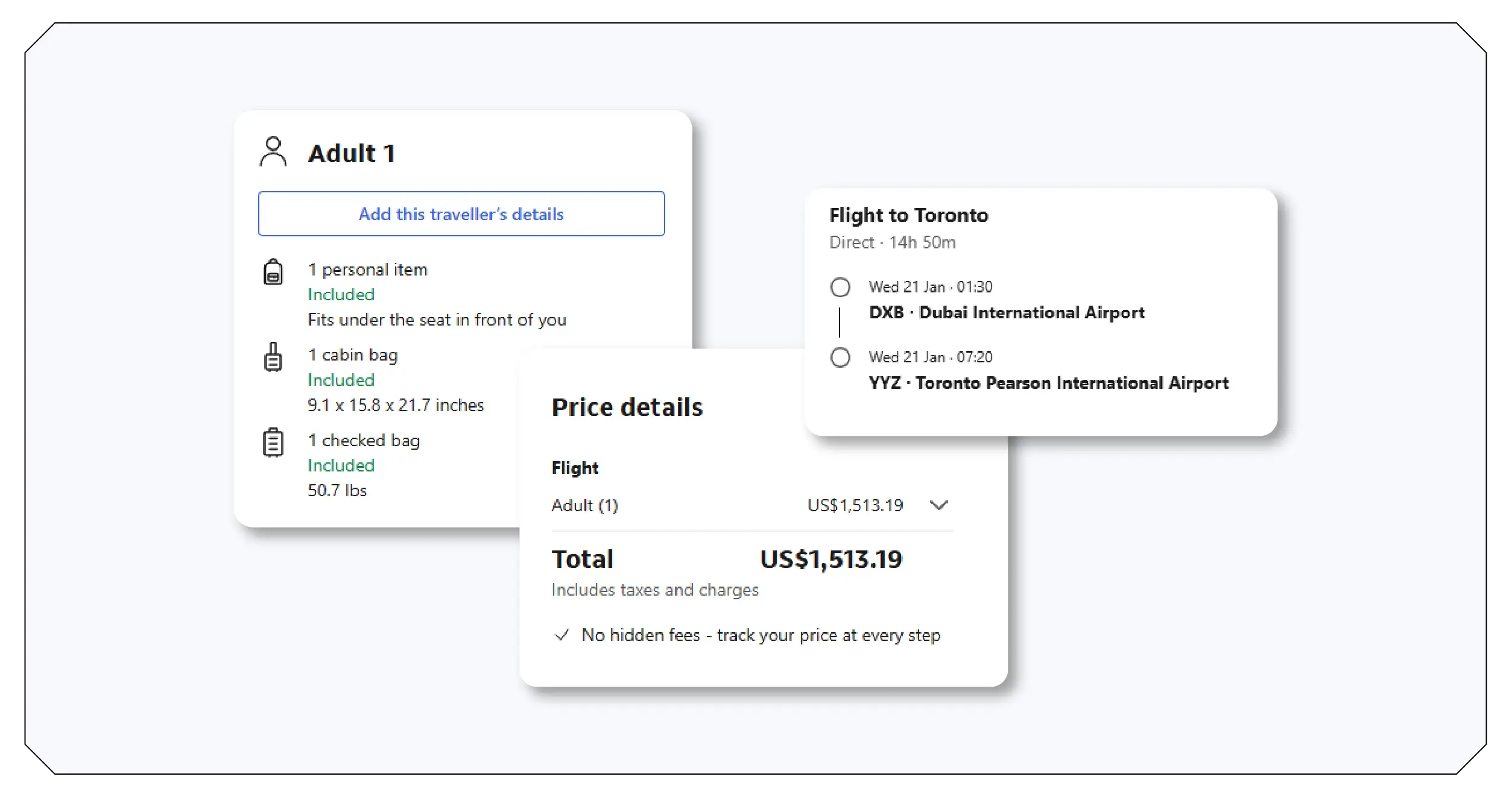The image size is (1512, 797).
Task: Click the green Included label under personal item
Action: (341, 294)
